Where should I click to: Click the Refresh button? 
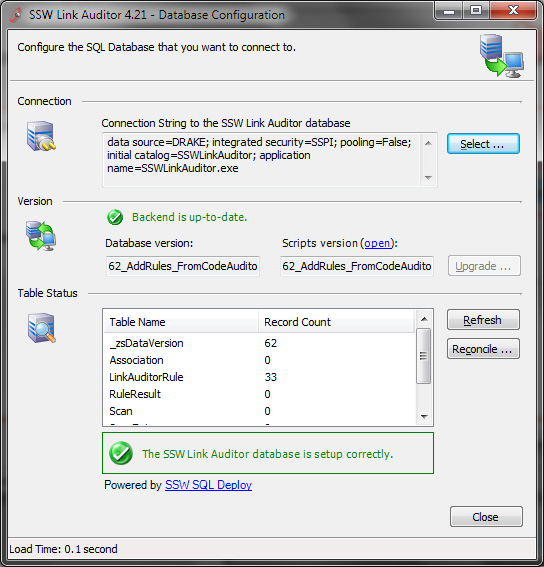(483, 320)
